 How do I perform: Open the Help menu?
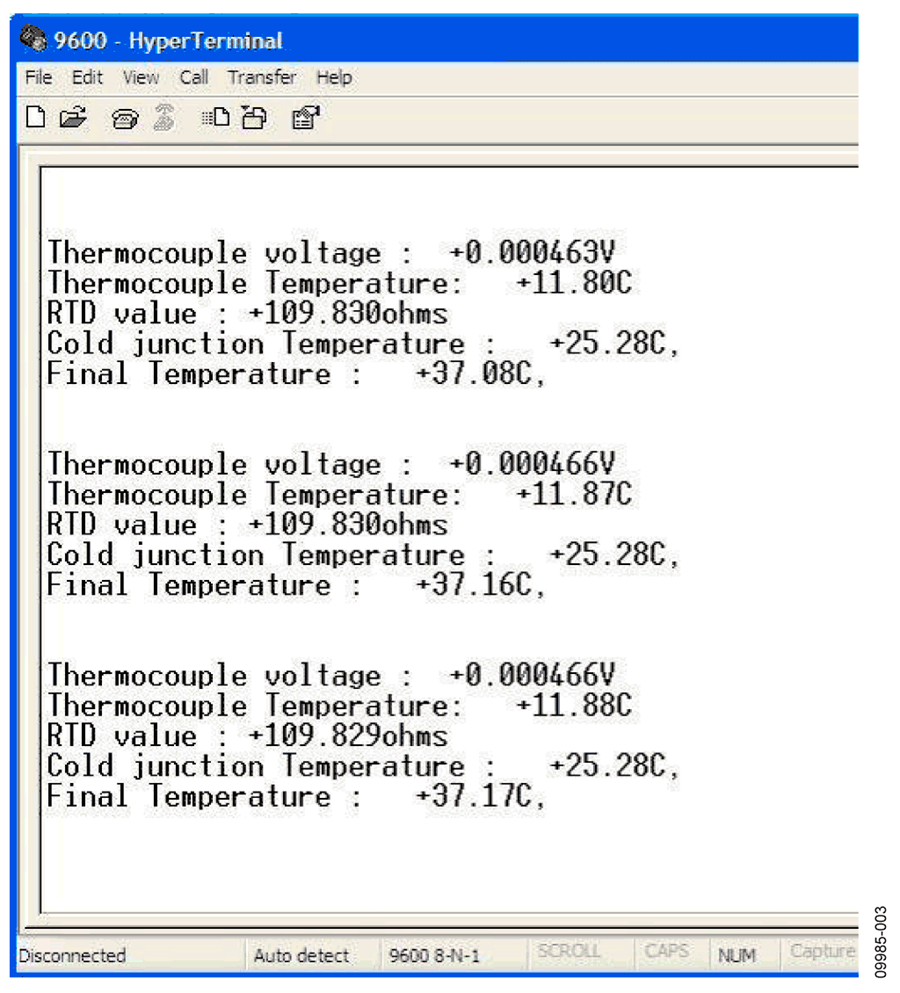[334, 77]
